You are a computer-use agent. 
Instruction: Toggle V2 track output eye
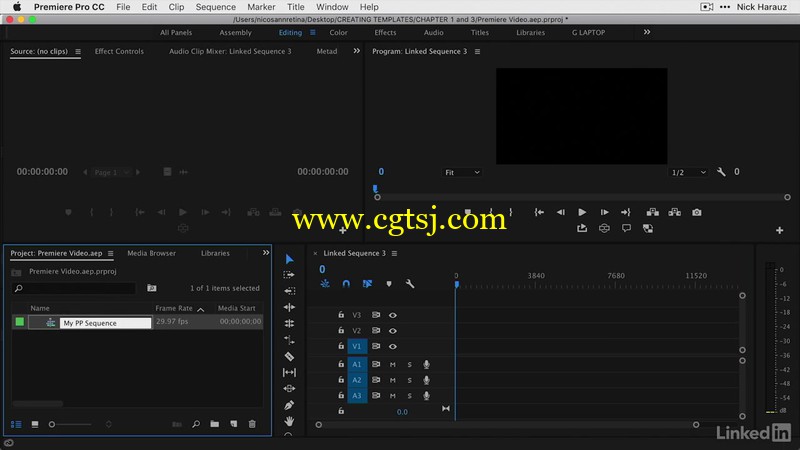click(392, 331)
